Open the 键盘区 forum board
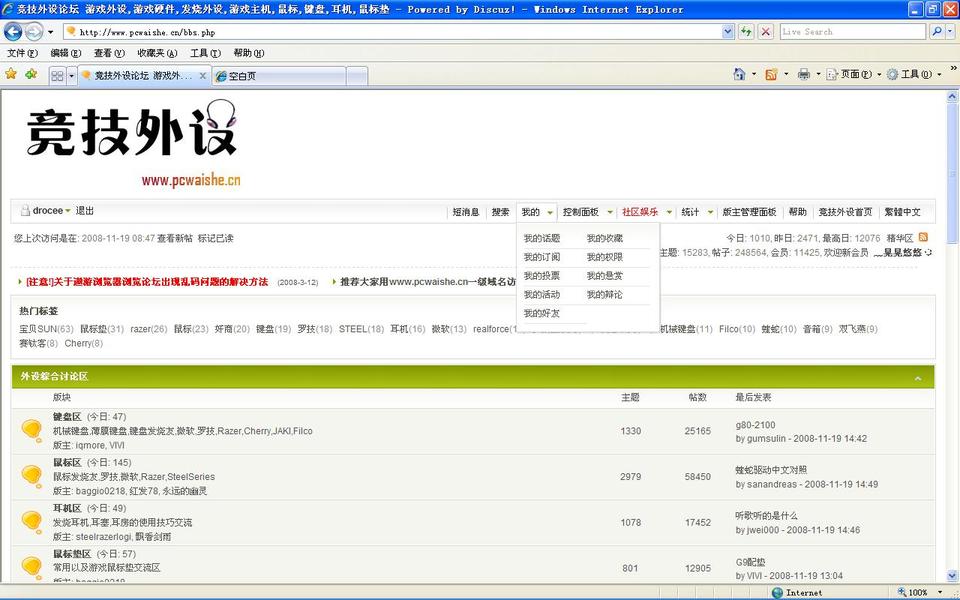The width and height of the screenshot is (960, 600). pos(67,417)
